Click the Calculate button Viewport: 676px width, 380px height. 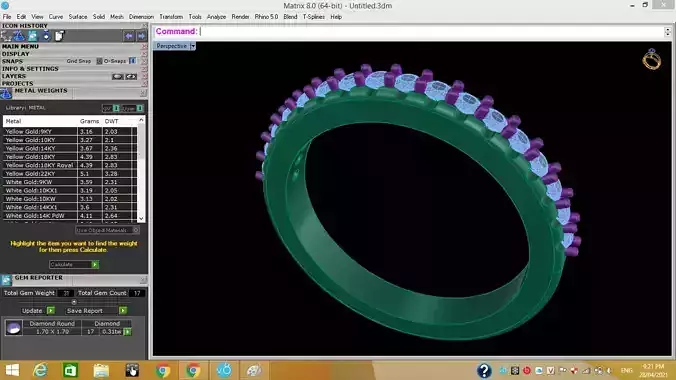point(74,264)
